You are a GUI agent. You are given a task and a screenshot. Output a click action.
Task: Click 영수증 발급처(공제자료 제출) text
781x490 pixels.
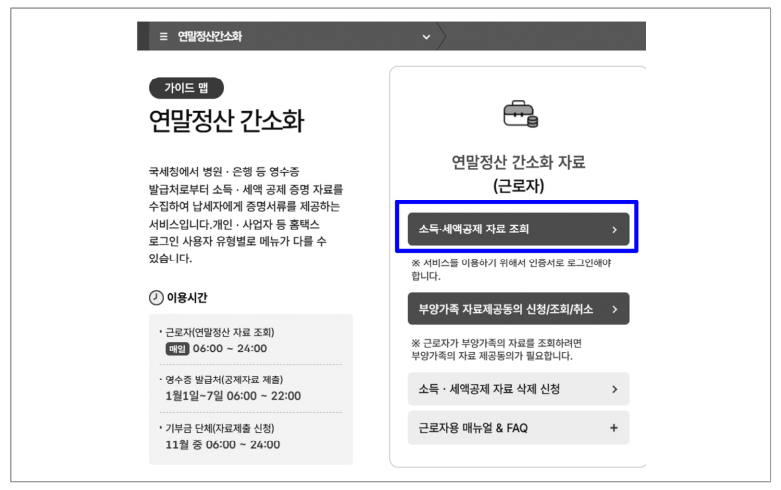tap(224, 379)
